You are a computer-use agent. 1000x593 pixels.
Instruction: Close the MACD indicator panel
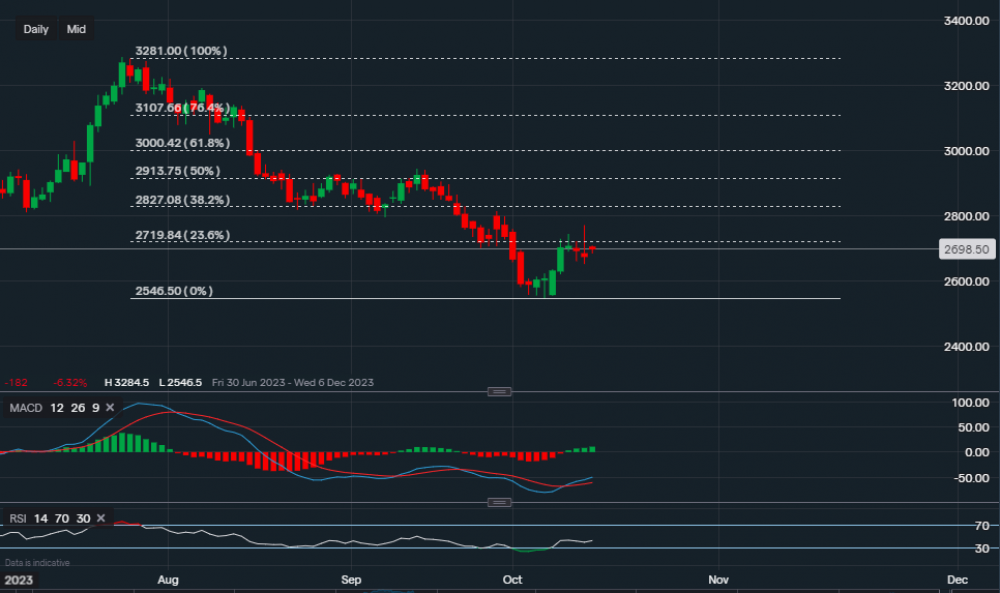pos(110,407)
